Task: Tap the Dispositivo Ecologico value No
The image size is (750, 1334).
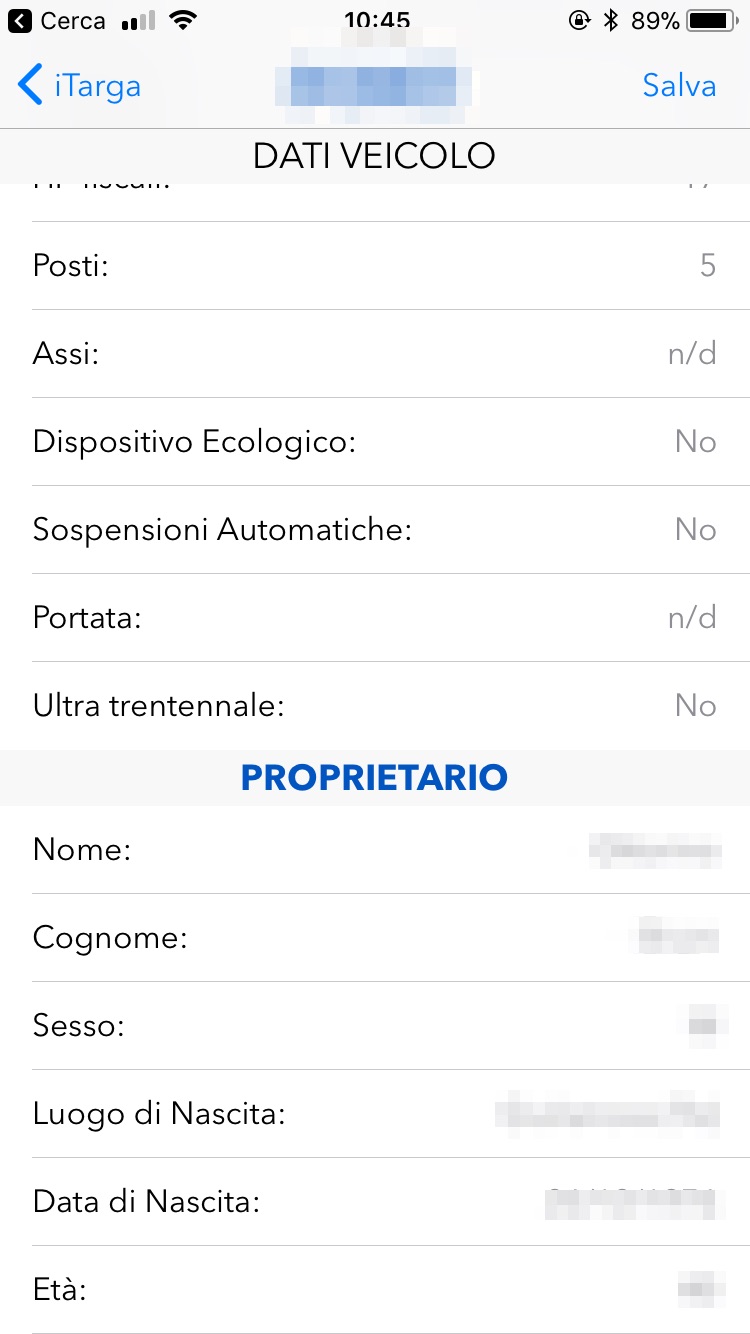Action: (695, 442)
